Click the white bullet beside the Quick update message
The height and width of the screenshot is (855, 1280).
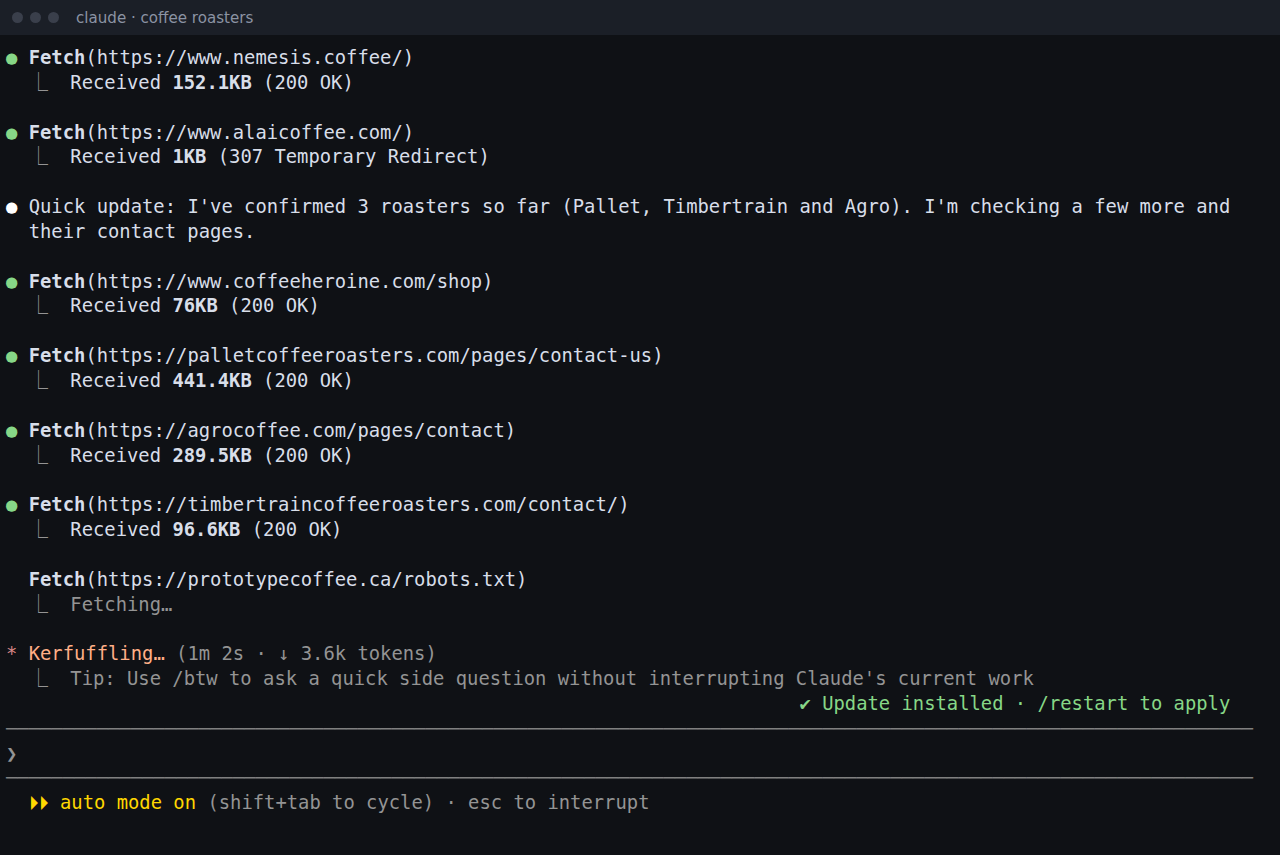(x=12, y=208)
